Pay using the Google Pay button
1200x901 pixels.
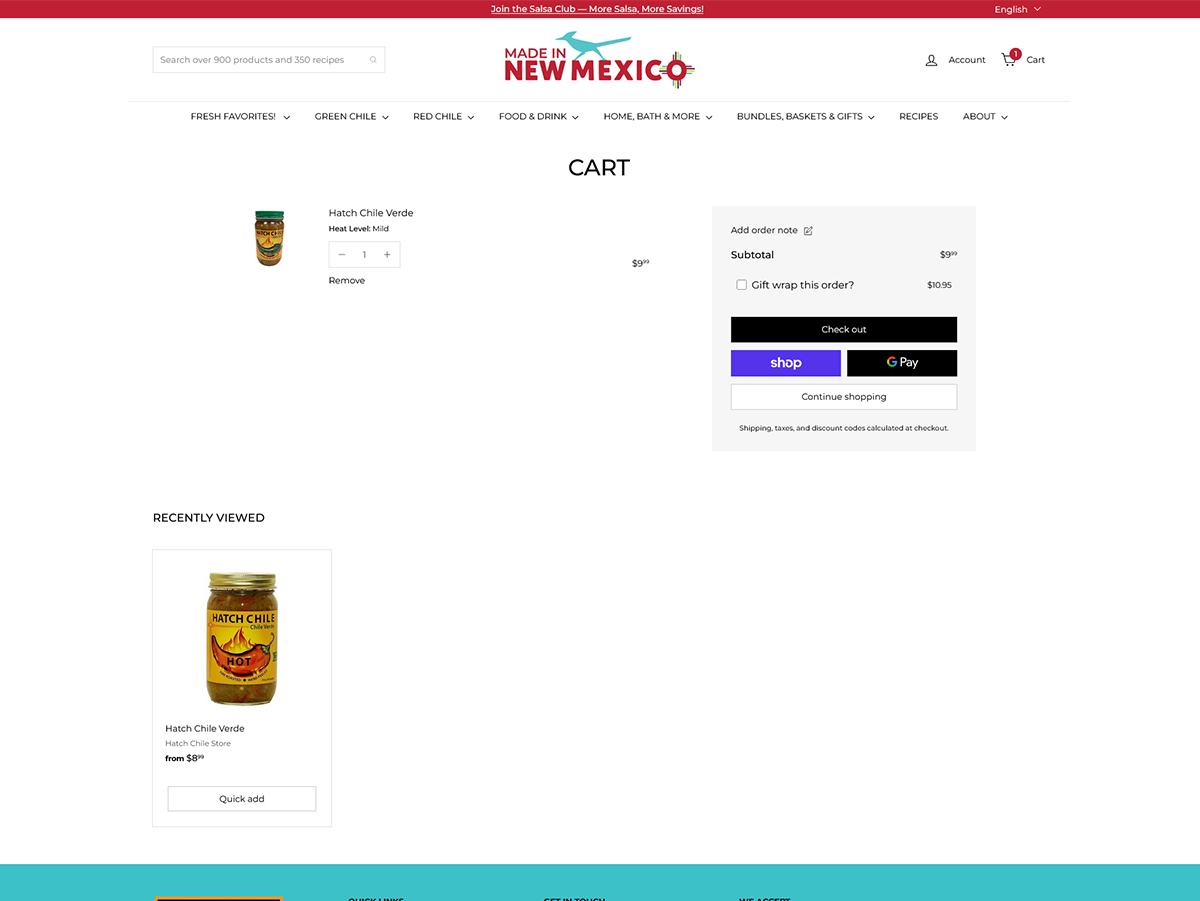[x=901, y=363]
